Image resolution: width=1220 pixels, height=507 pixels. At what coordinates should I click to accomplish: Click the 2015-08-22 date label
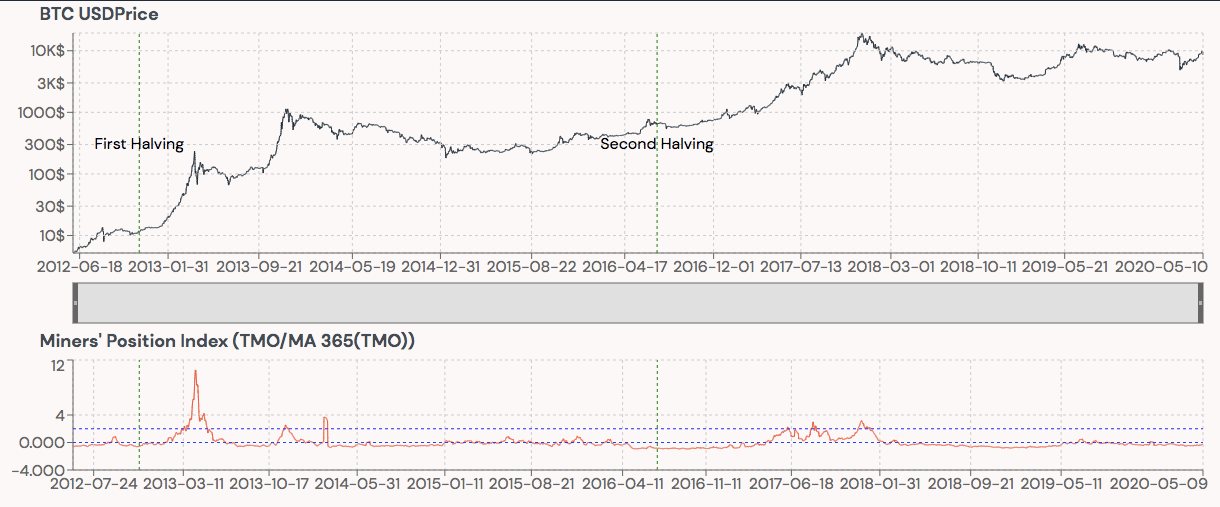pos(533,266)
